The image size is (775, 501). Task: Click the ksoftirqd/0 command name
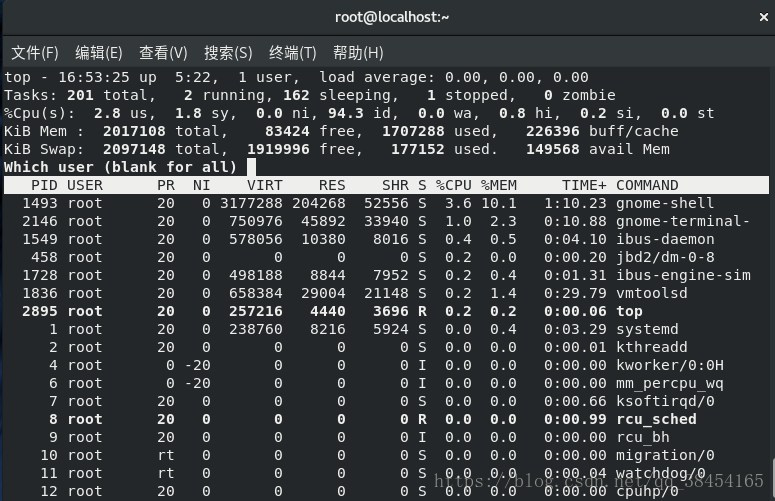[665, 401]
